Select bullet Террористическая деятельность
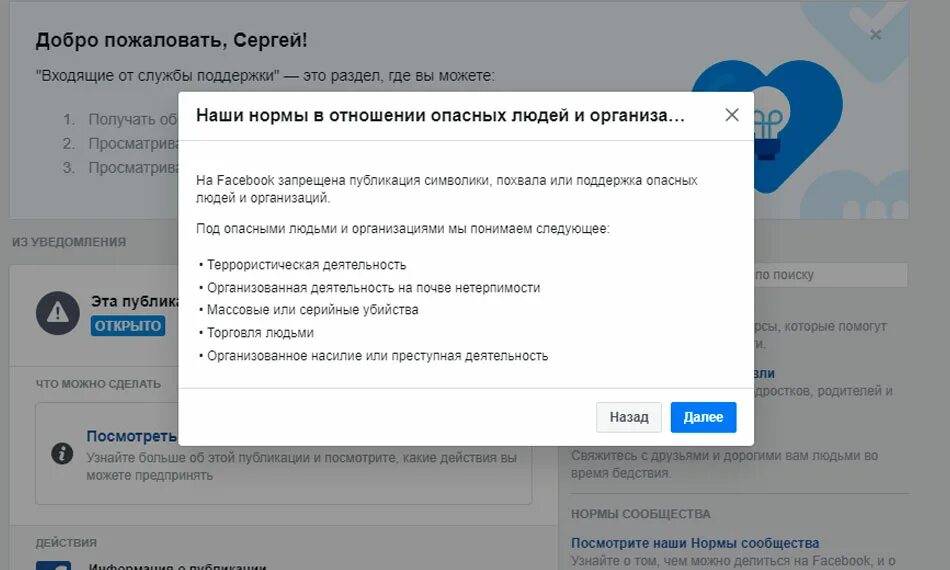The image size is (950, 570). pos(306,265)
